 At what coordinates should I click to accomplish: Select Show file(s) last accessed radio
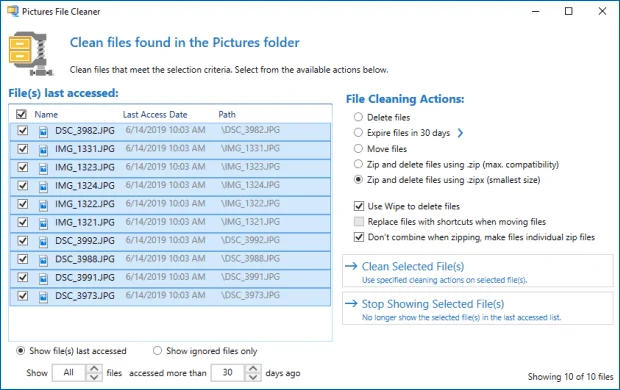click(x=20, y=350)
